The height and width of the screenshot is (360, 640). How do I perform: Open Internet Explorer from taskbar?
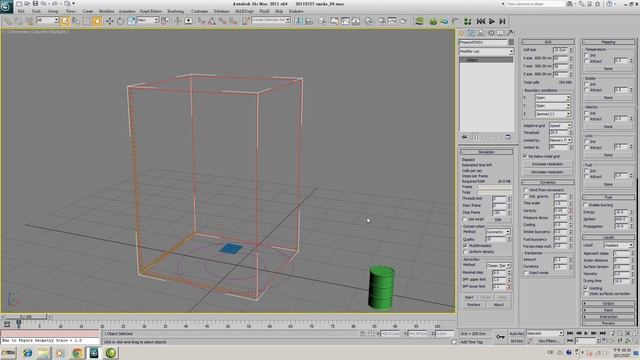coord(27,353)
